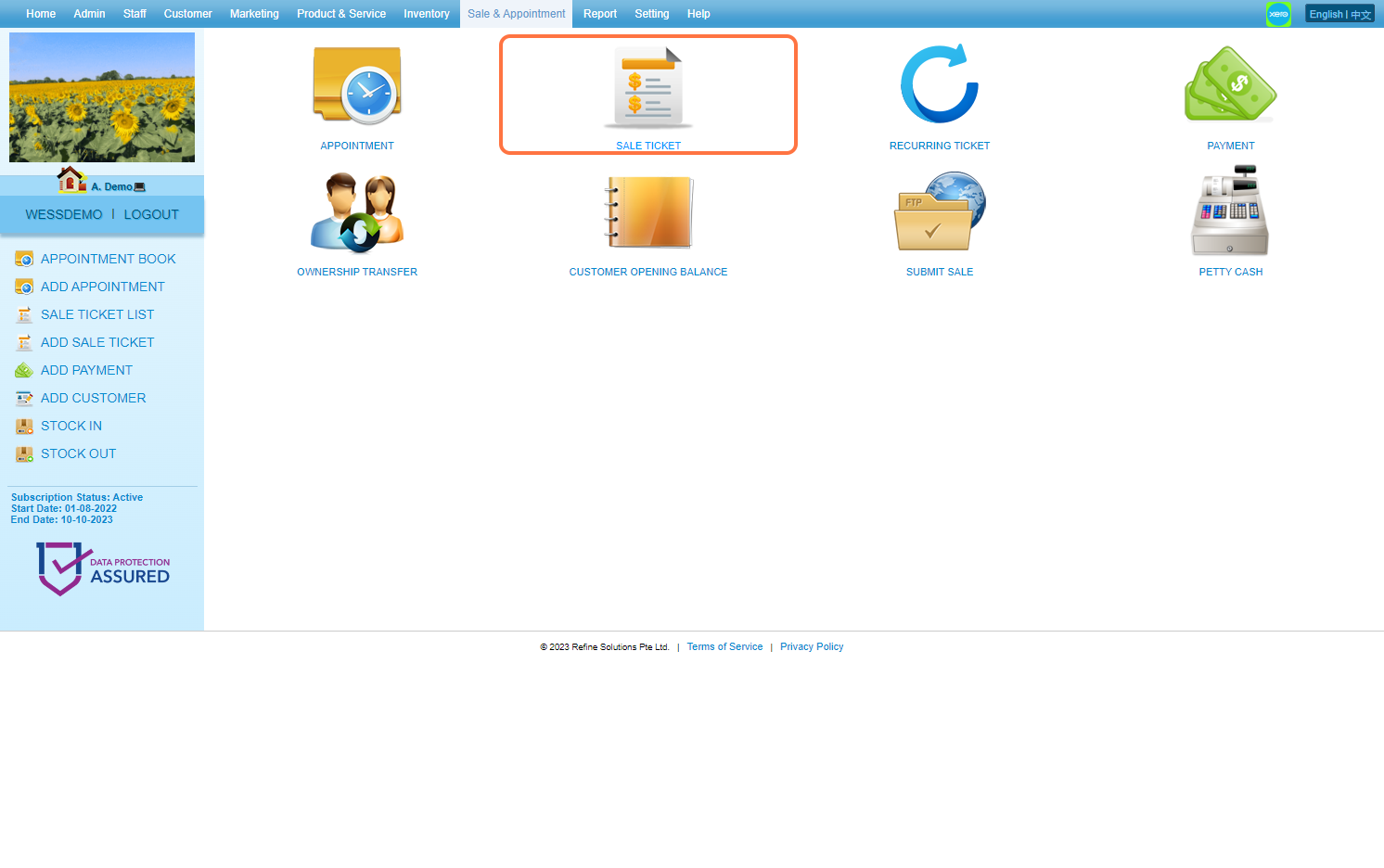Open the Product & Service menu
Screen dimensions: 1384x868
tap(341, 14)
